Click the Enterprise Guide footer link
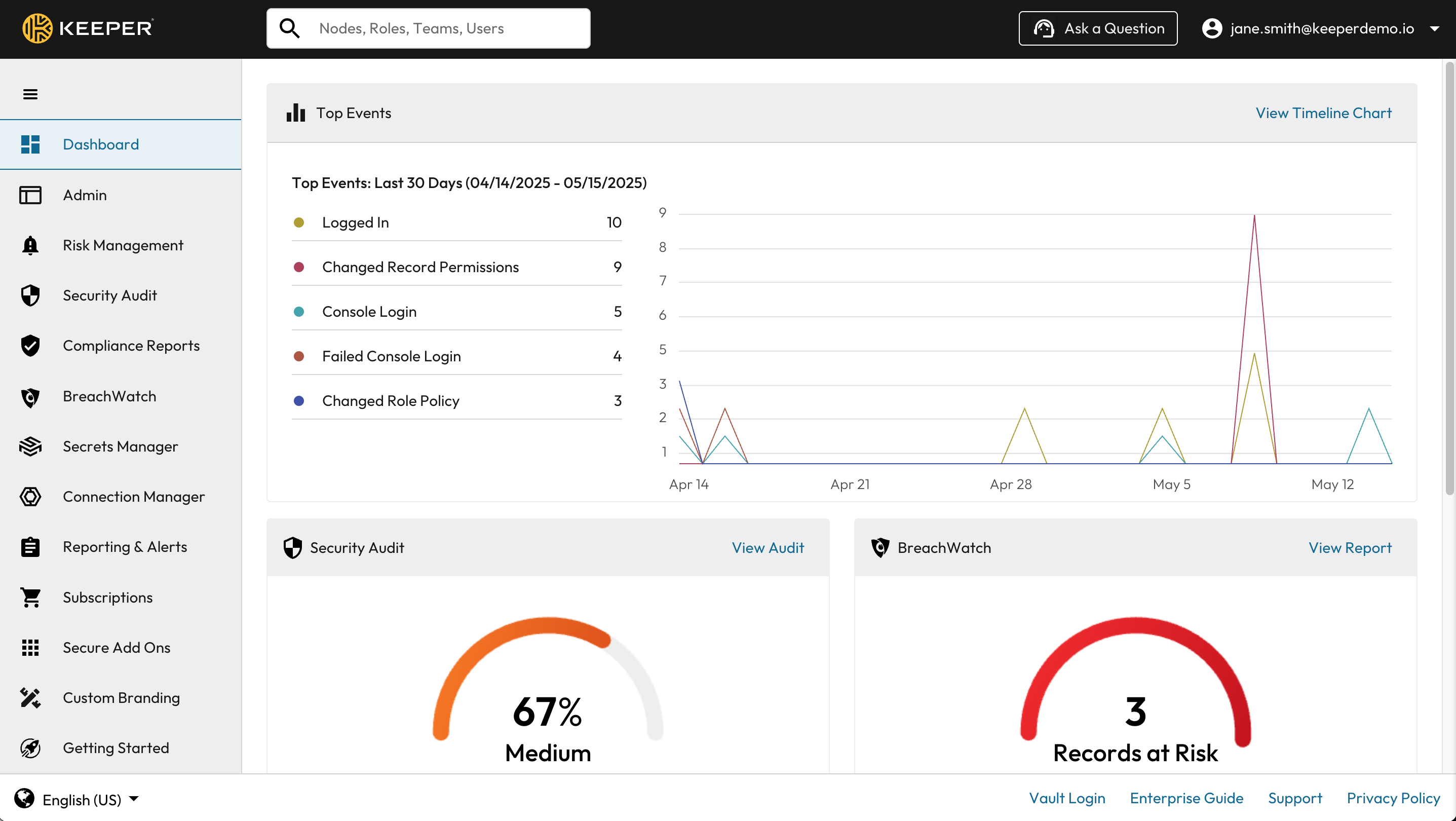The height and width of the screenshot is (821, 1456). coord(1186,798)
